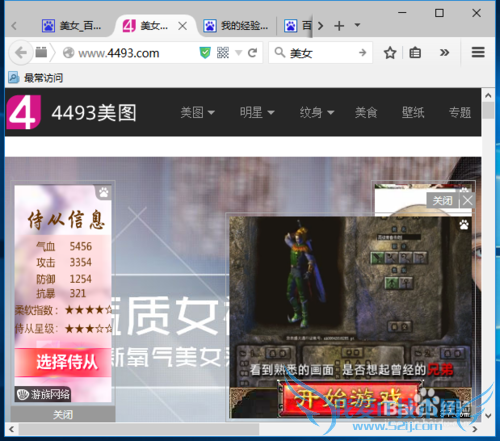Click the pink 4493 site logo
The height and width of the screenshot is (441, 500).
[23, 112]
